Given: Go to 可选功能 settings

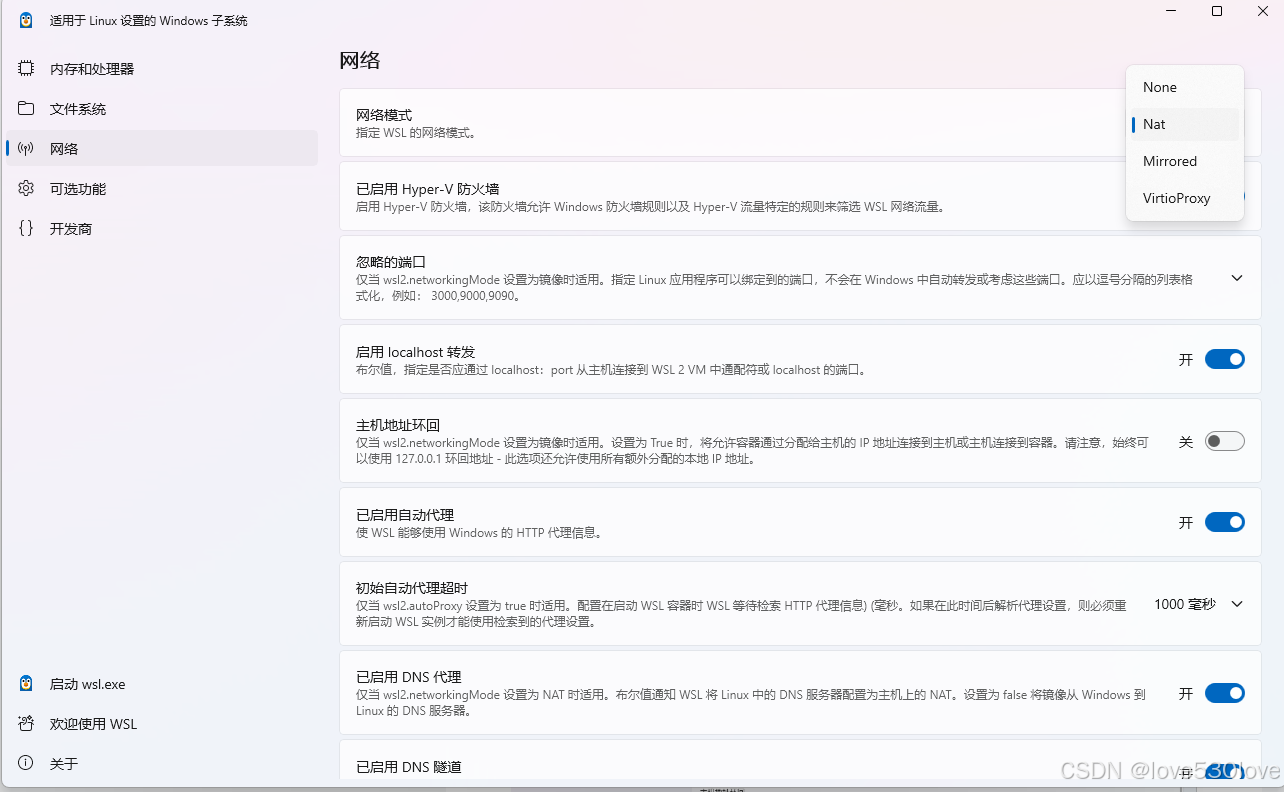Looking at the screenshot, I should pos(162,189).
